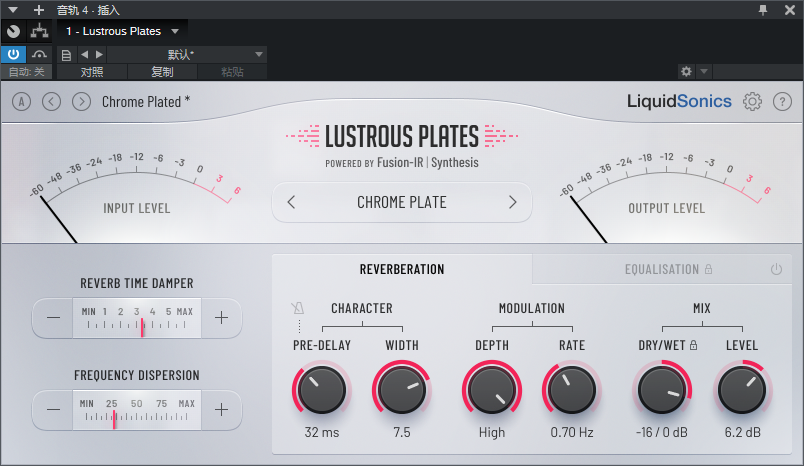Click the 复制 copy button
This screenshot has width=804, height=466.
pos(162,72)
